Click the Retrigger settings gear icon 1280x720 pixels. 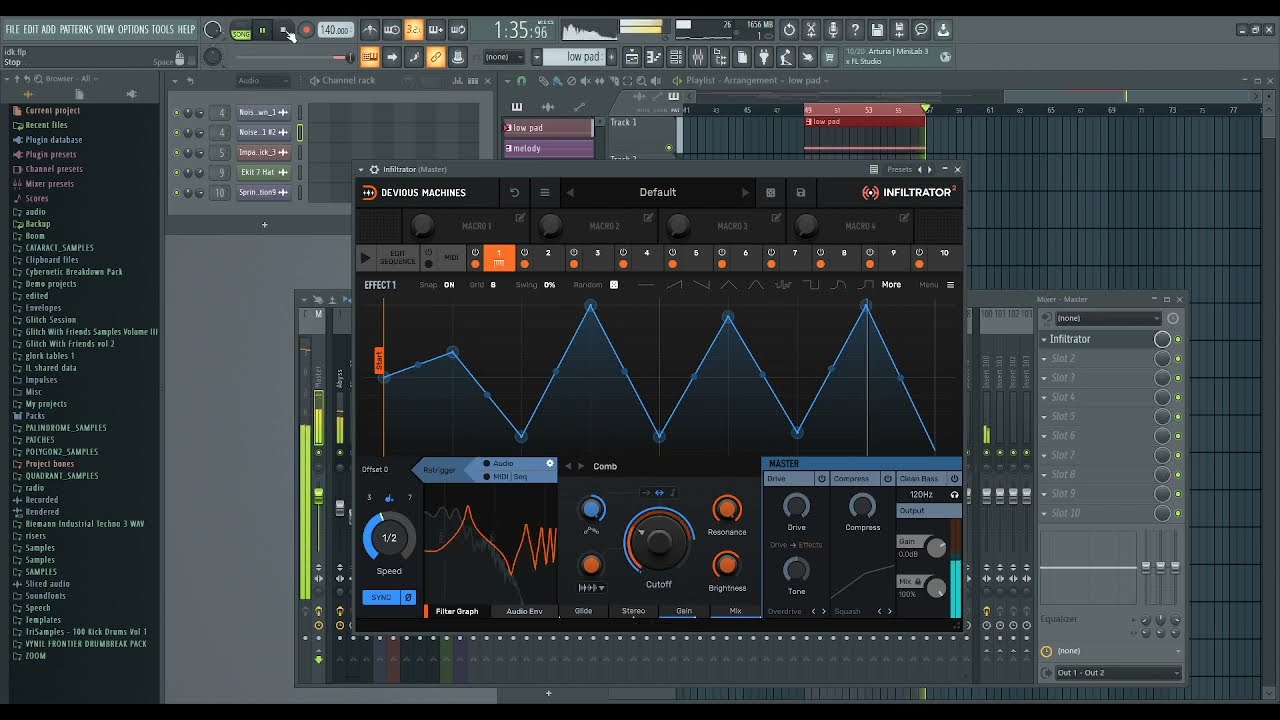click(x=549, y=463)
